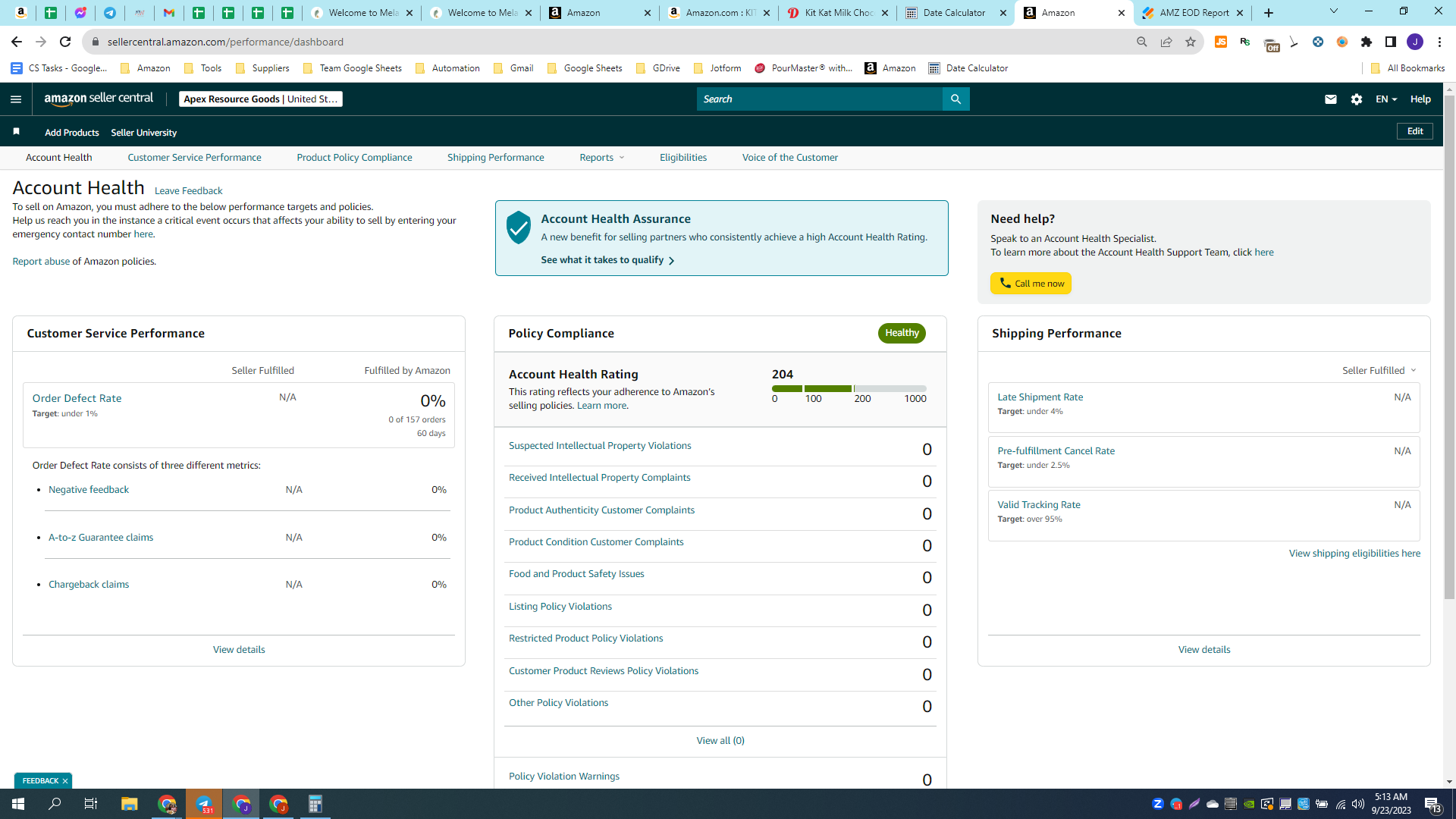Open Order Defect Rate link
This screenshot has width=1456, height=819.
77,398
